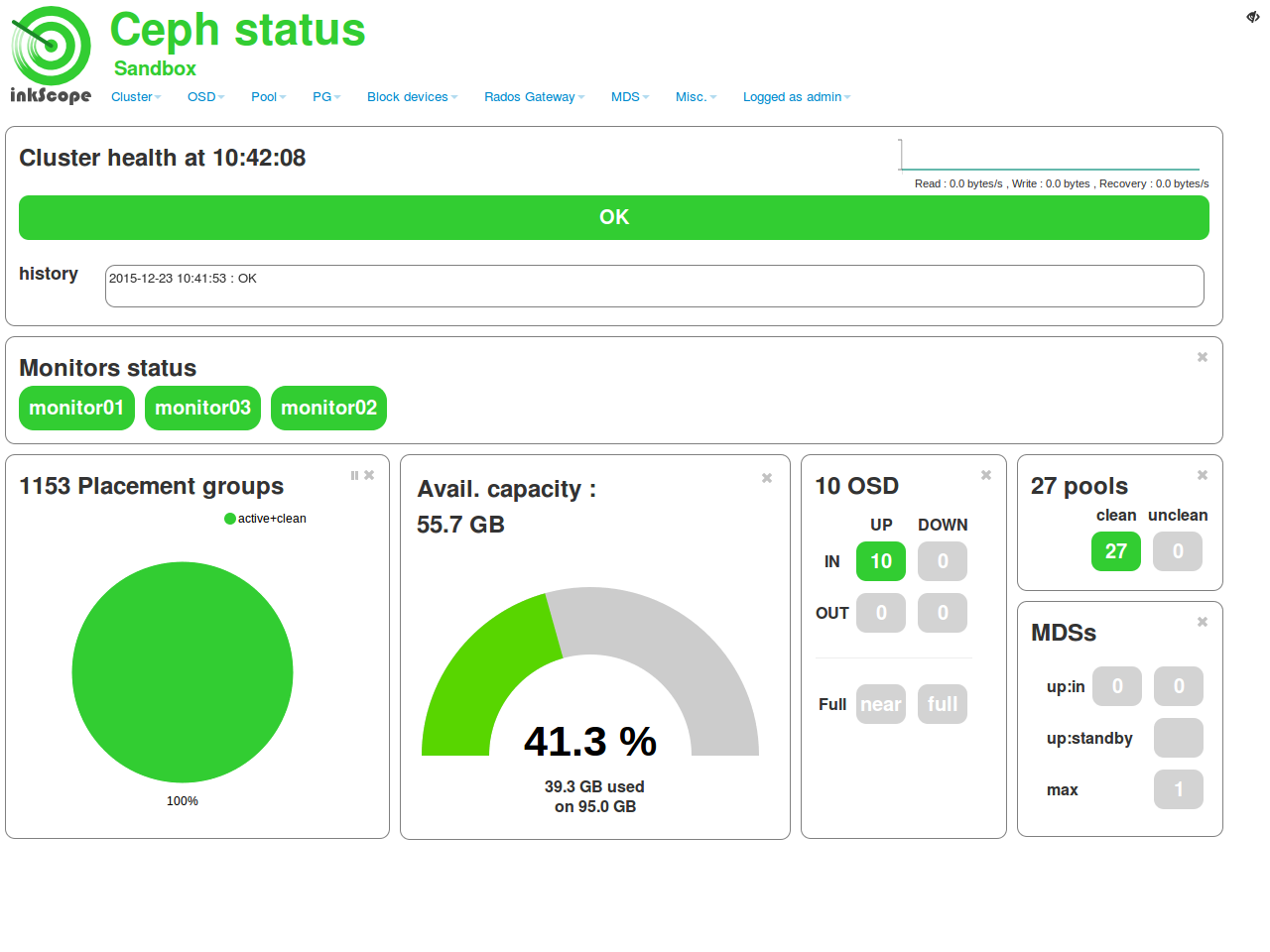The image size is (1270, 952).
Task: Click the first MDS up:in count
Action: click(x=1117, y=686)
